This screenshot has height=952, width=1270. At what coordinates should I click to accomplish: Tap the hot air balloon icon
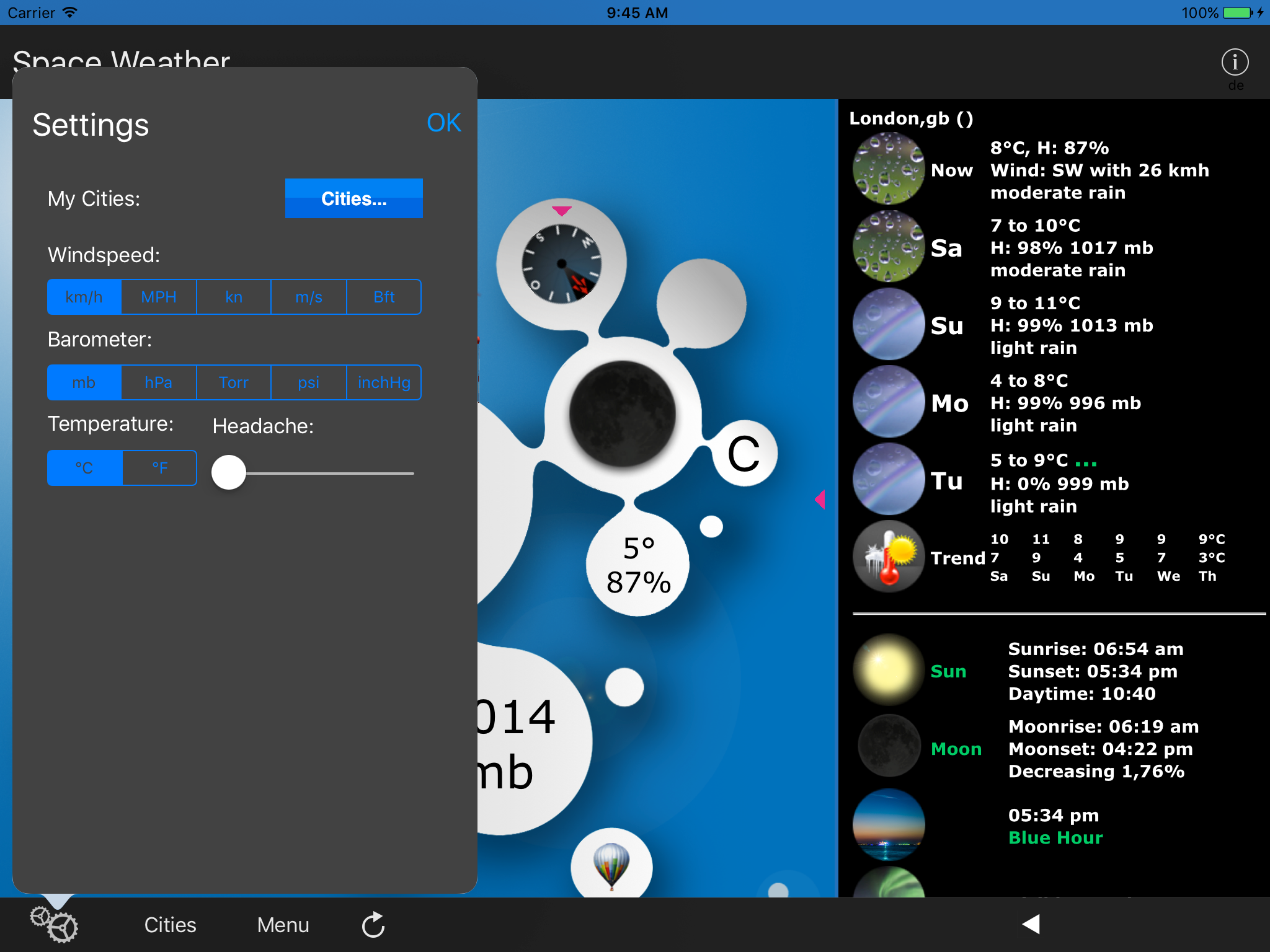[611, 865]
